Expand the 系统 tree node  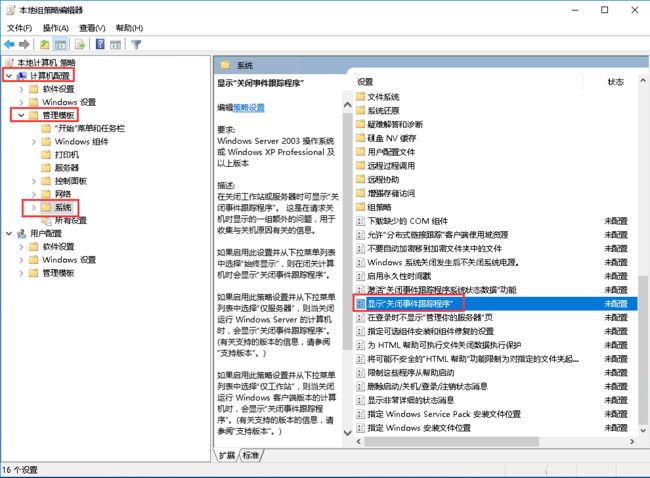pyautogui.click(x=34, y=207)
